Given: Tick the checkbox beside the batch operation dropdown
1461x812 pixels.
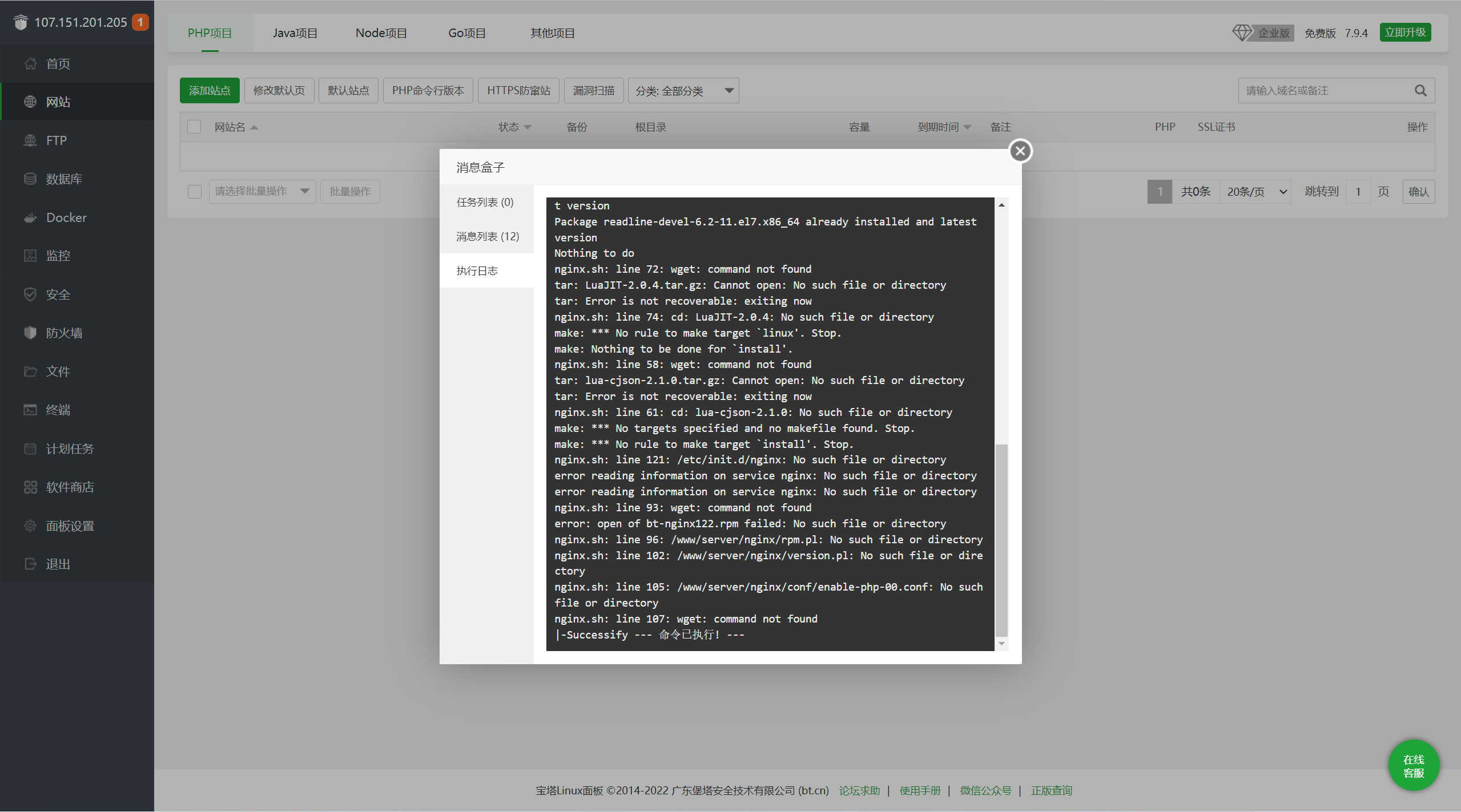Looking at the screenshot, I should click(x=194, y=191).
